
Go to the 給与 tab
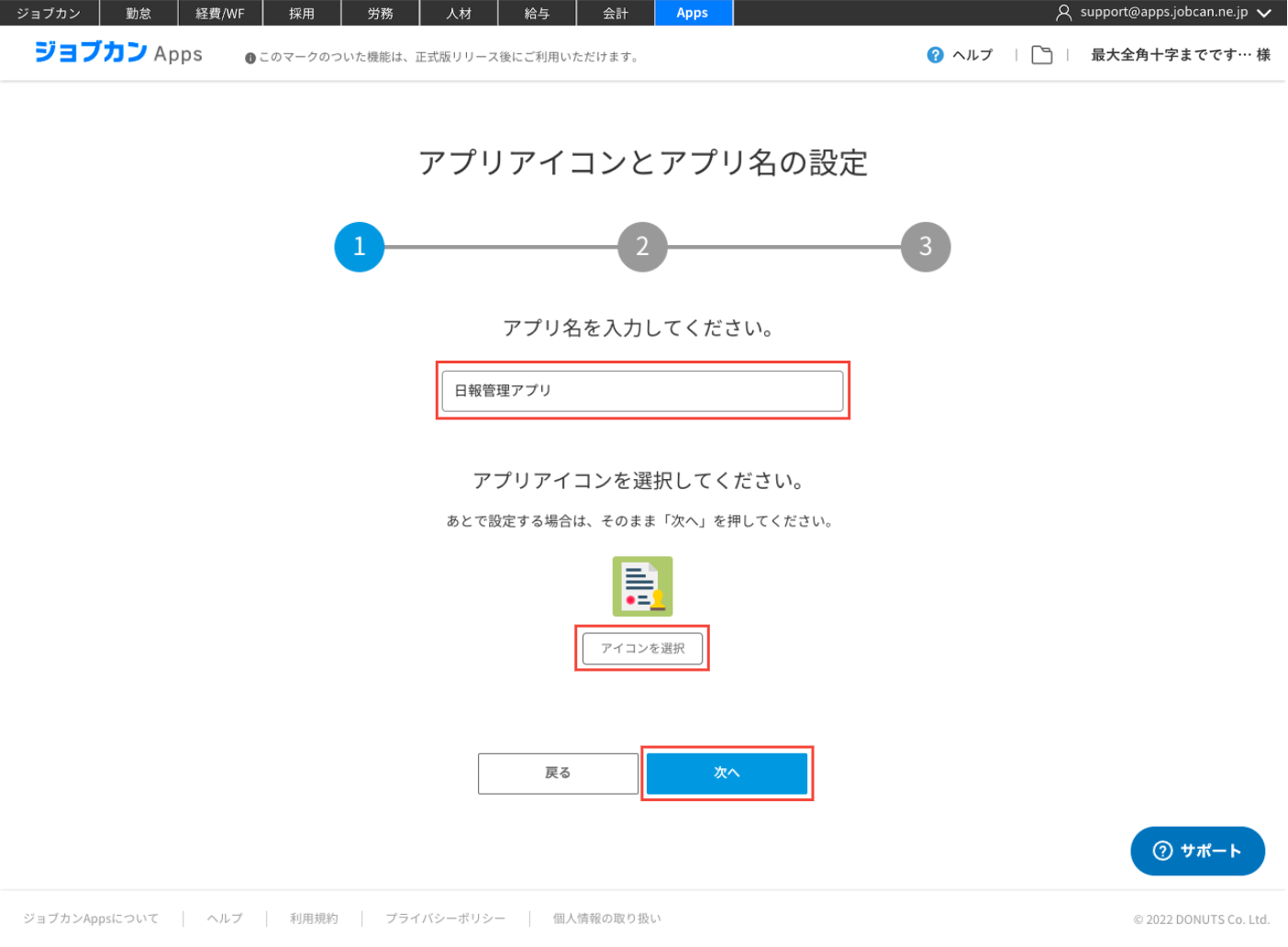click(537, 13)
